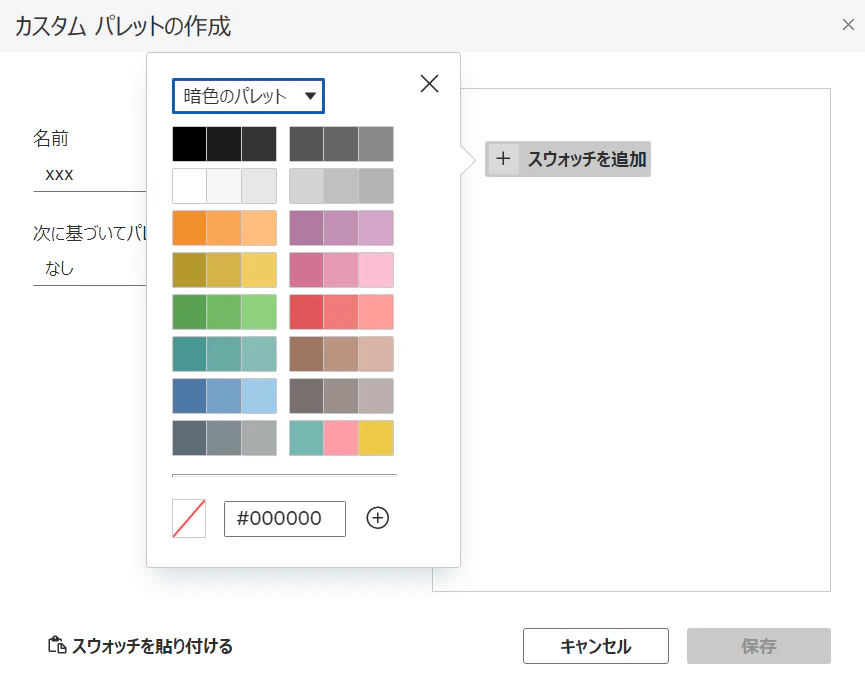Pick the turquoise swatch in last row
This screenshot has height=695, width=865.
point(306,437)
